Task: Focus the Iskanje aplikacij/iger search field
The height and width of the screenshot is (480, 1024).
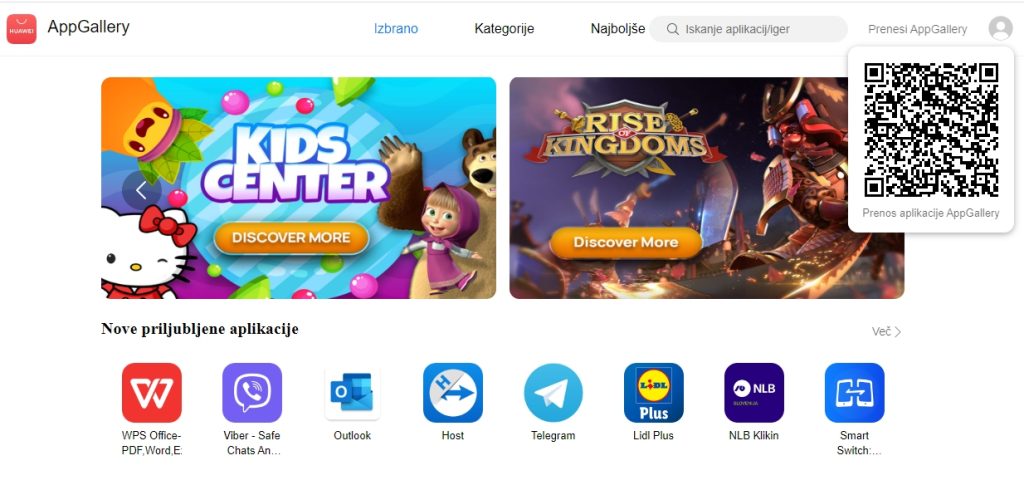Action: coord(748,29)
